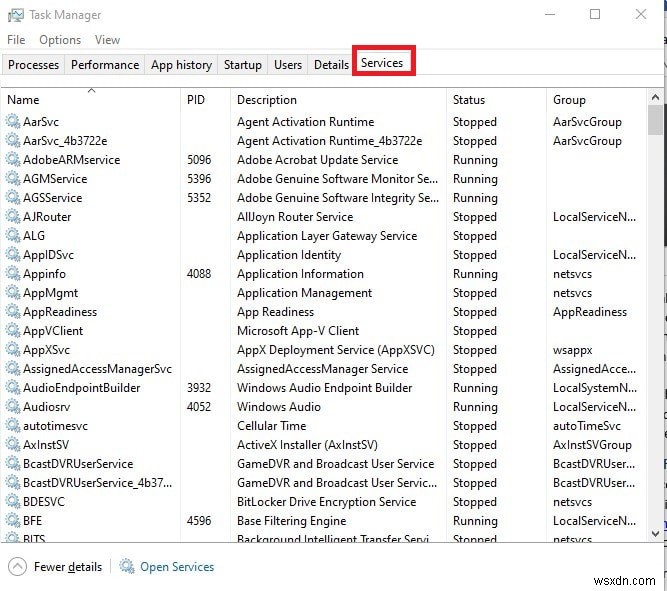The width and height of the screenshot is (667, 591).
Task: Click the Cellular Time description
Action: tap(271, 425)
